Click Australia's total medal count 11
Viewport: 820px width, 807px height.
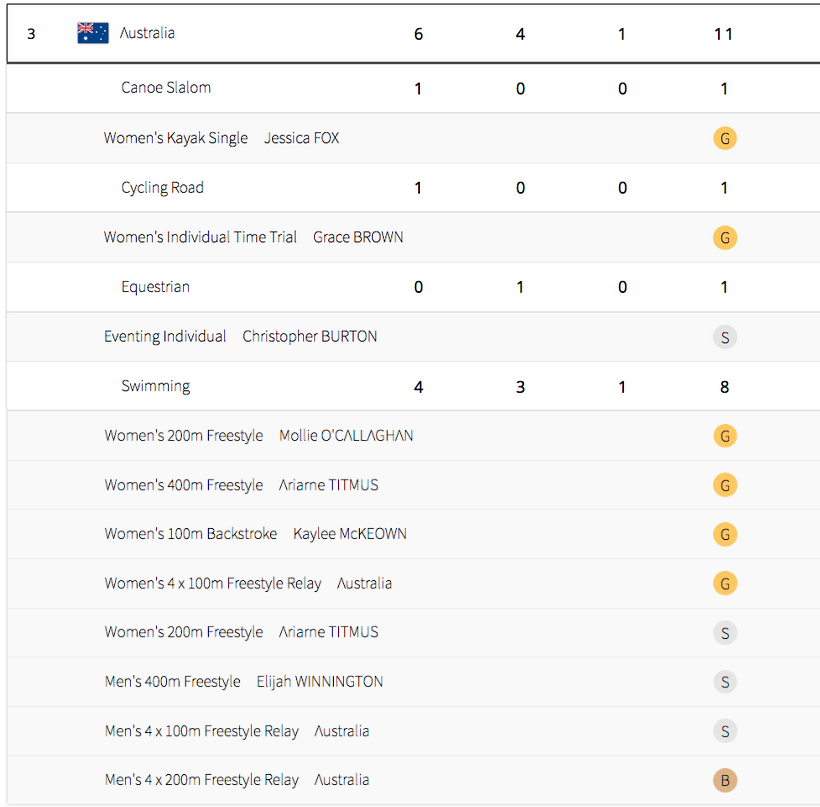(724, 34)
